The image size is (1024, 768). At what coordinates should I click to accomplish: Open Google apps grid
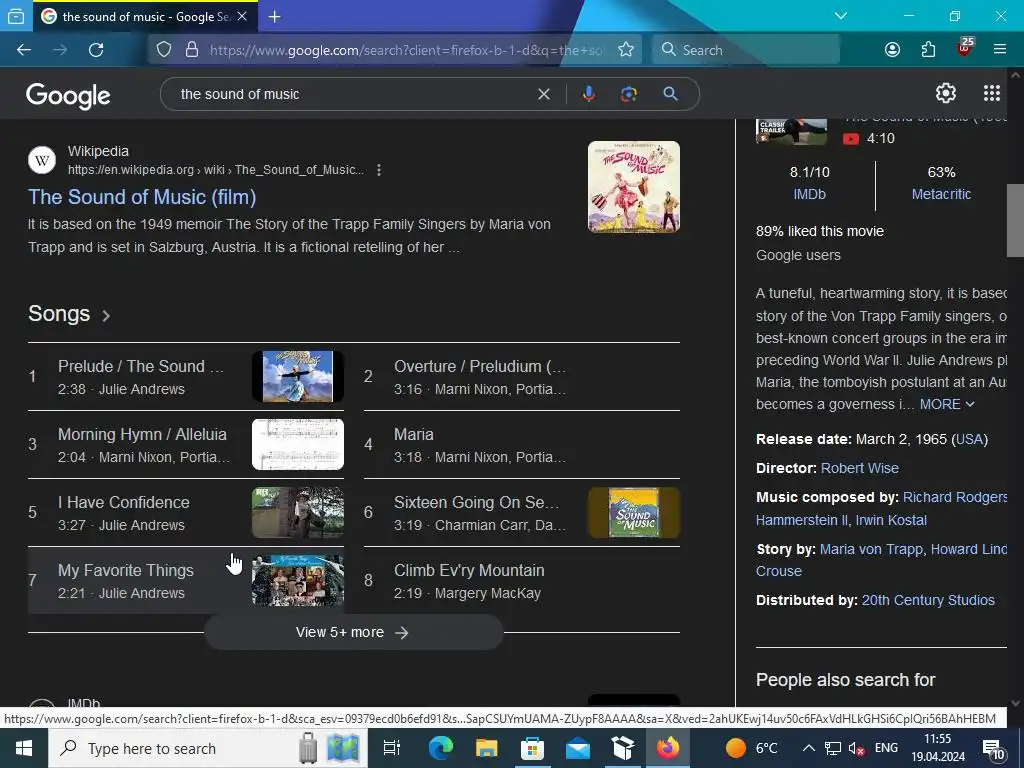click(991, 93)
